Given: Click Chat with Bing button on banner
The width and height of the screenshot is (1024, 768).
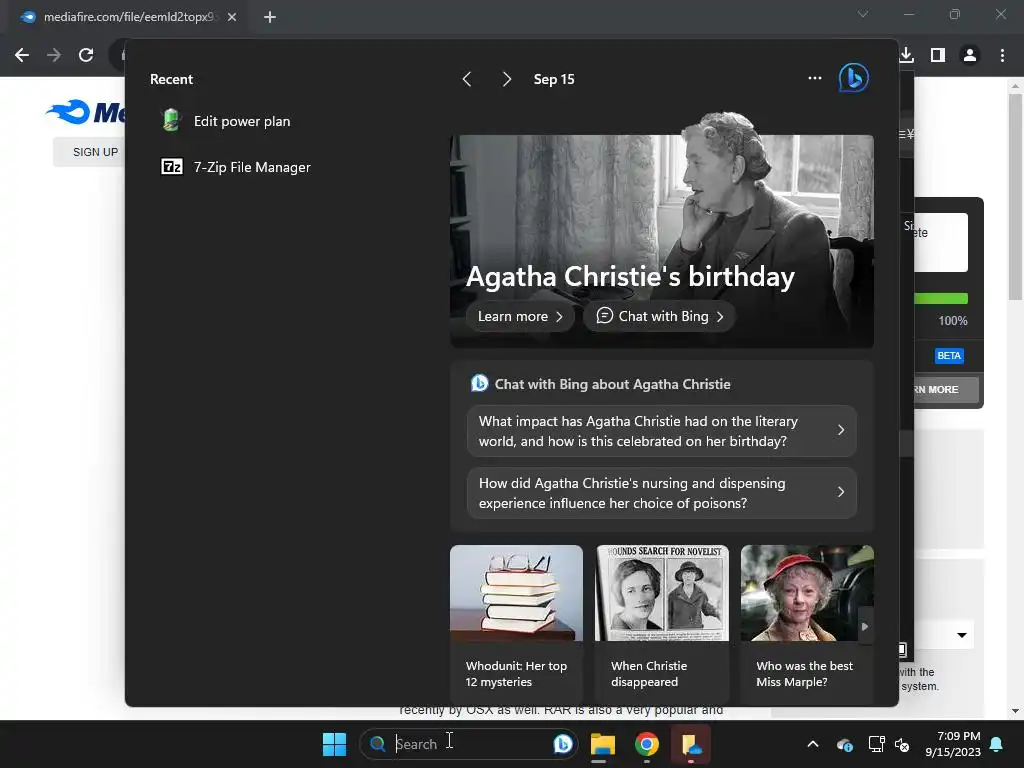Looking at the screenshot, I should (x=660, y=317).
